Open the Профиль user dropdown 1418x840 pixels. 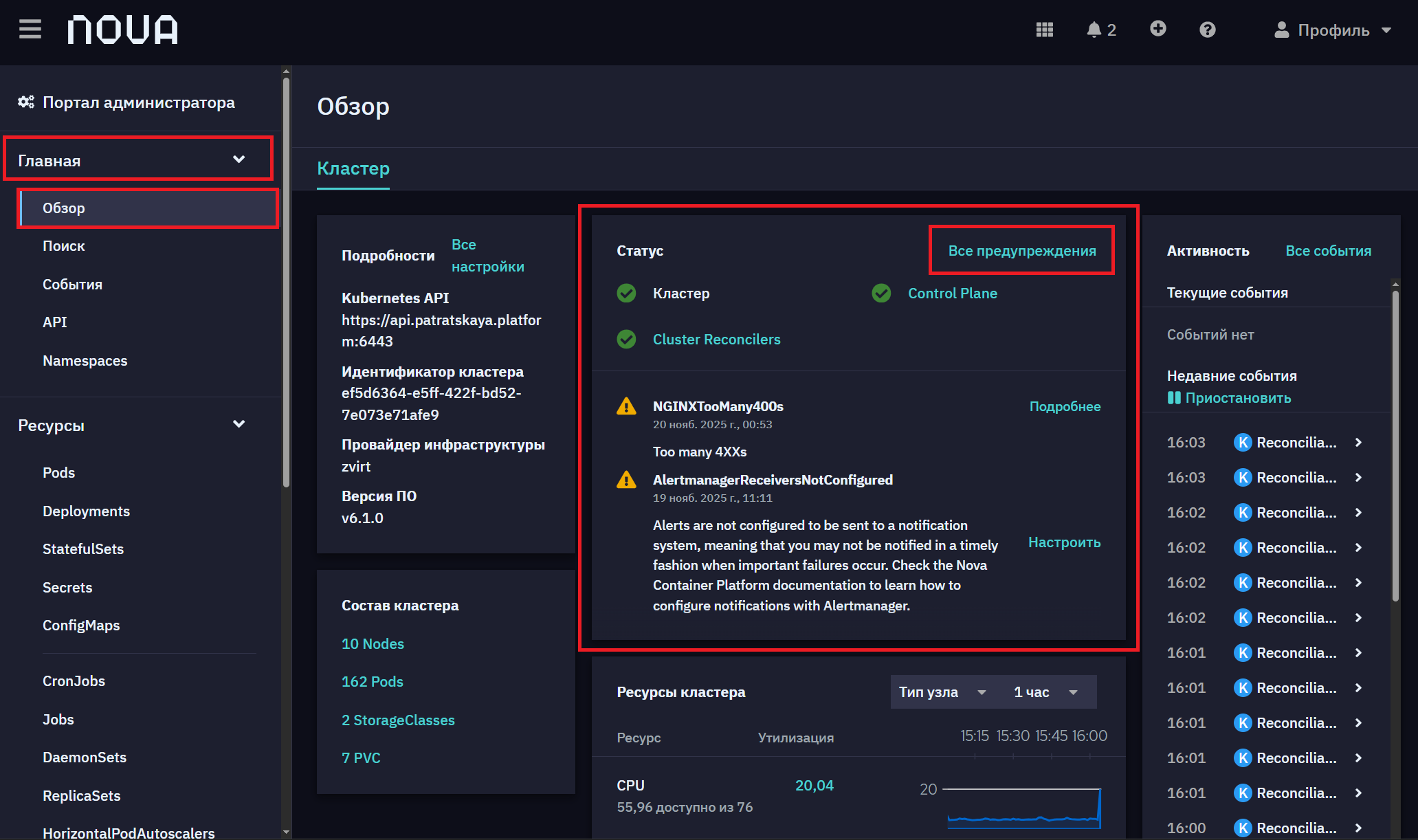[x=1332, y=30]
